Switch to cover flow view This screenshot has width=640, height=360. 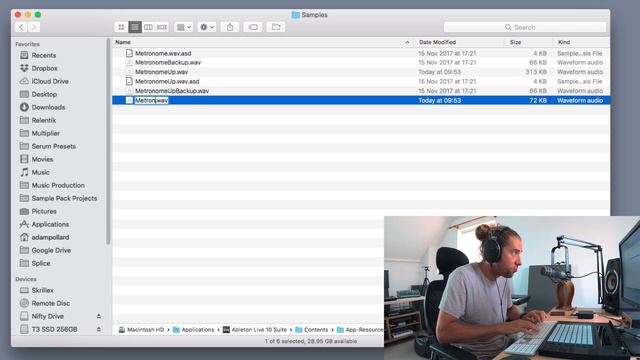162,27
